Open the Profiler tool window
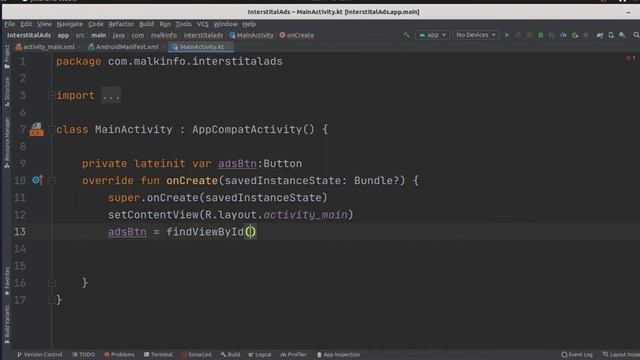640x360 pixels. (x=293, y=355)
